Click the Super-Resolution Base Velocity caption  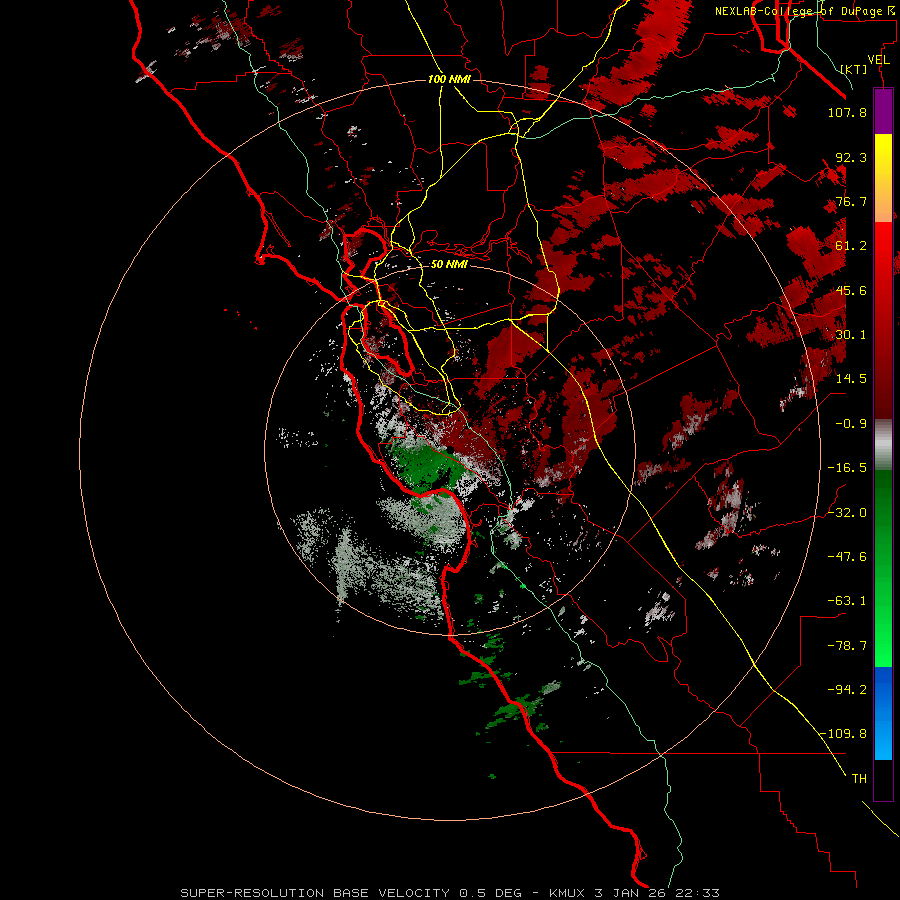coord(449,893)
